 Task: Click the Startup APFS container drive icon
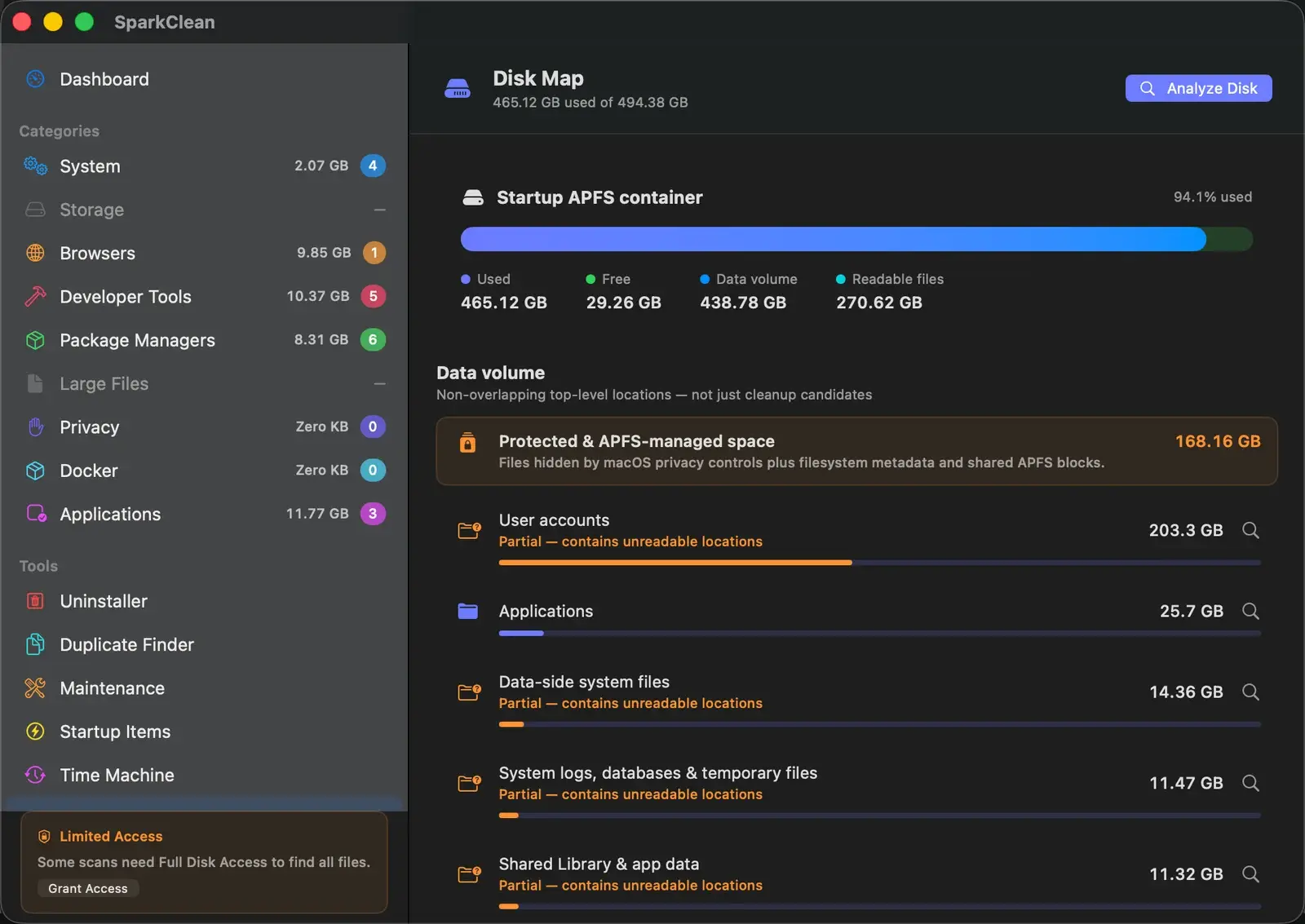[473, 197]
